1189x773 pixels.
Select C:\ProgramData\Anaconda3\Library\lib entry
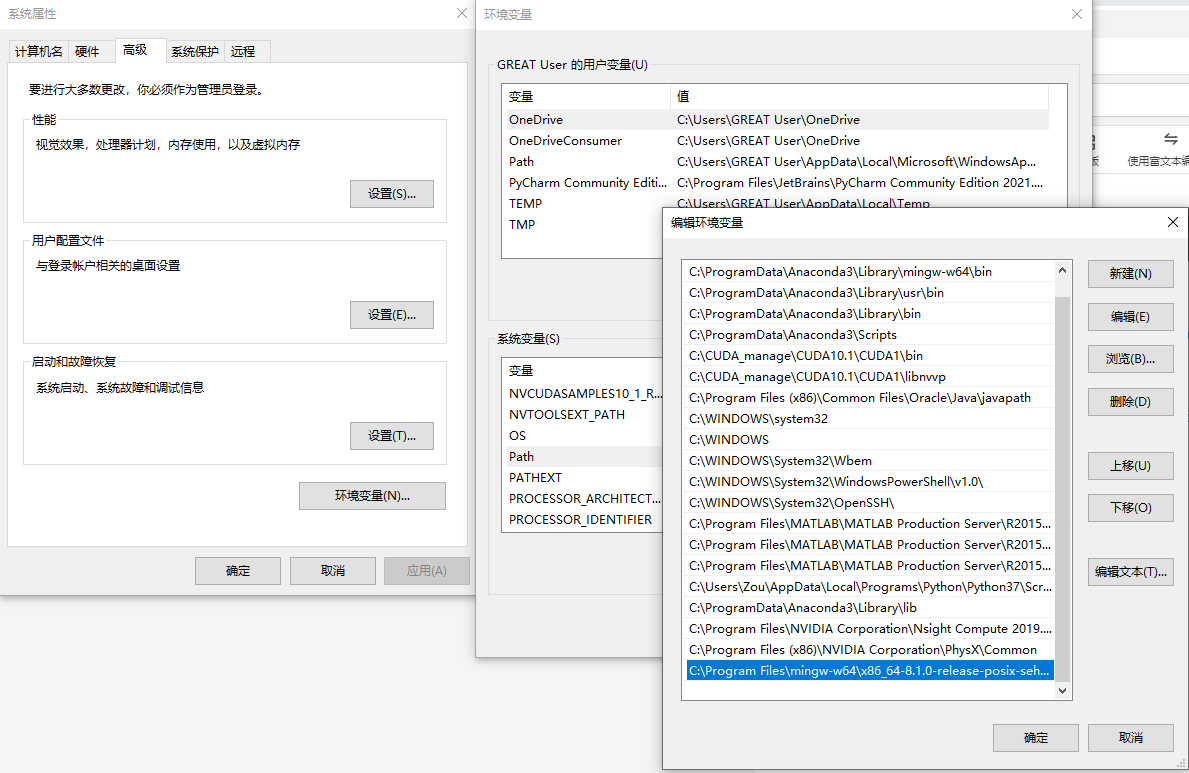pyautogui.click(x=870, y=608)
